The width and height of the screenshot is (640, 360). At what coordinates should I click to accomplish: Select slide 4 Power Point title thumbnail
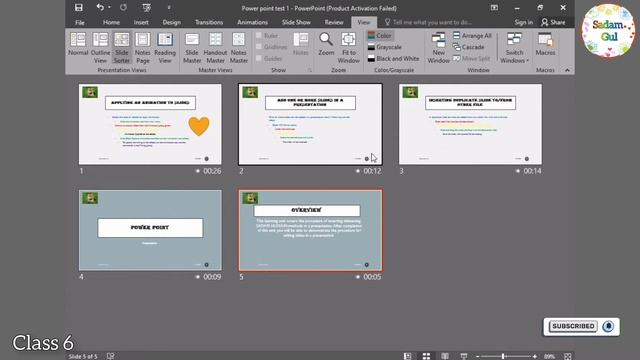[x=150, y=230]
